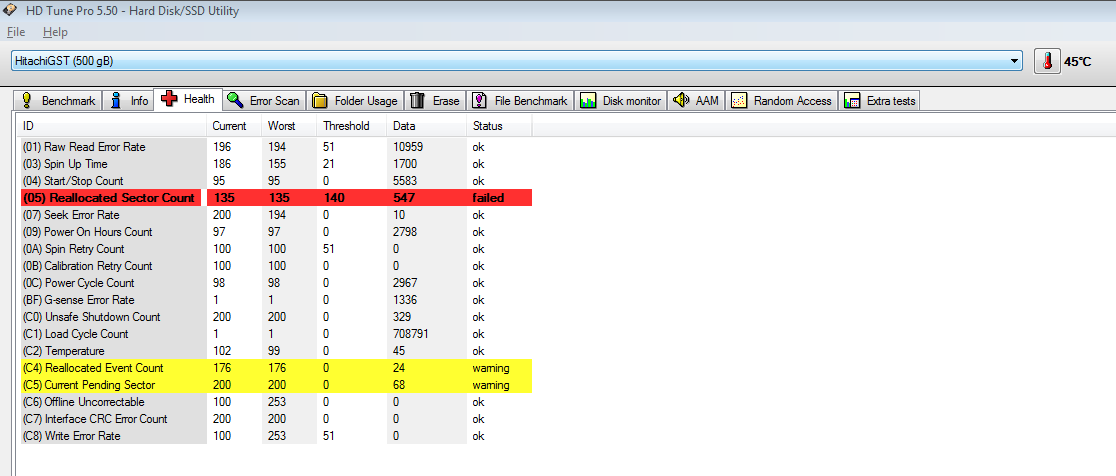Select the Spin Up Time row
This screenshot has width=1116, height=476.
(275, 164)
